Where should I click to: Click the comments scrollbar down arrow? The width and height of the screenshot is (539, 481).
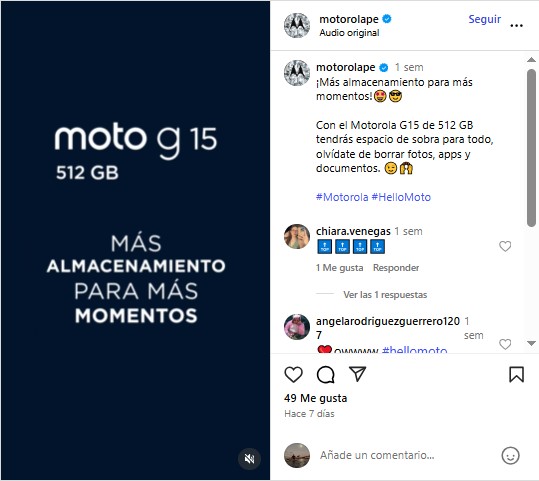531,343
